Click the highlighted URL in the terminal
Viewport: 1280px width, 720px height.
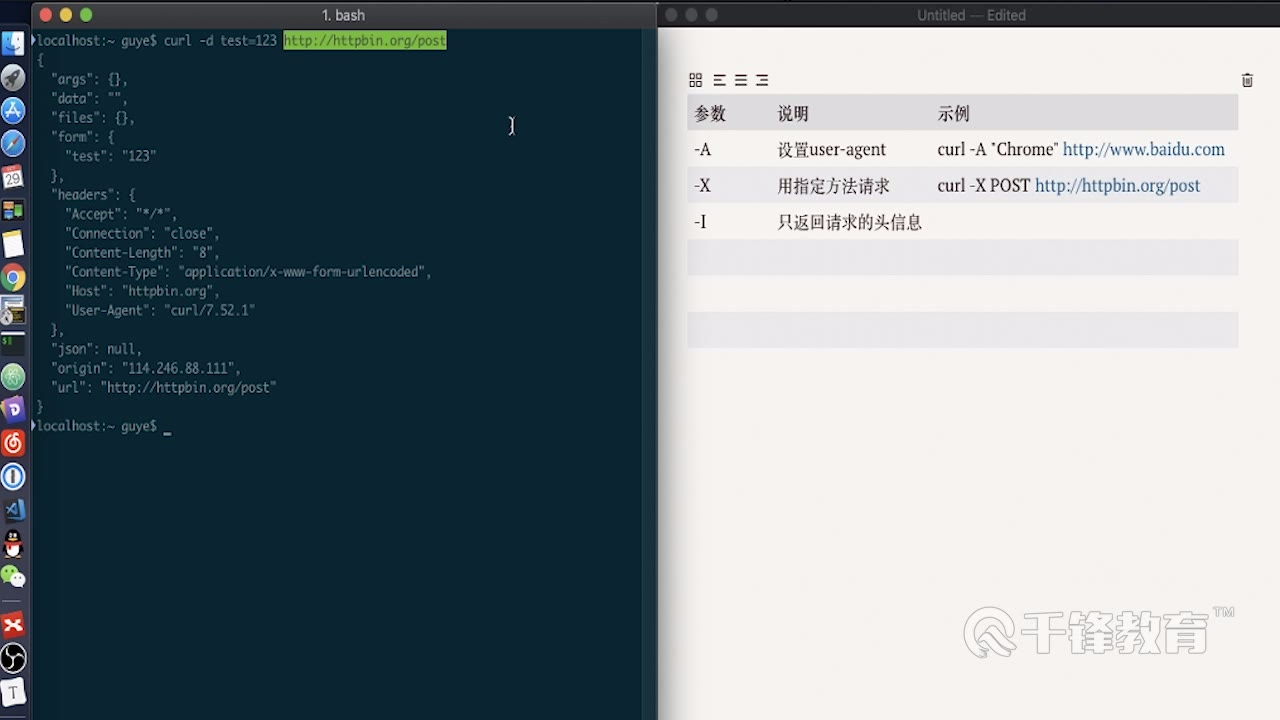click(x=365, y=40)
